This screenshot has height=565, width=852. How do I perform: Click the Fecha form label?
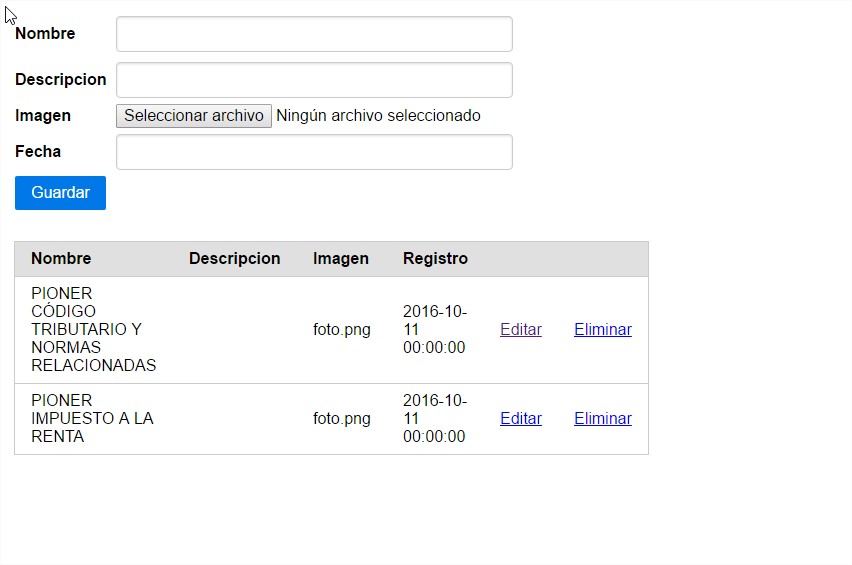(38, 152)
